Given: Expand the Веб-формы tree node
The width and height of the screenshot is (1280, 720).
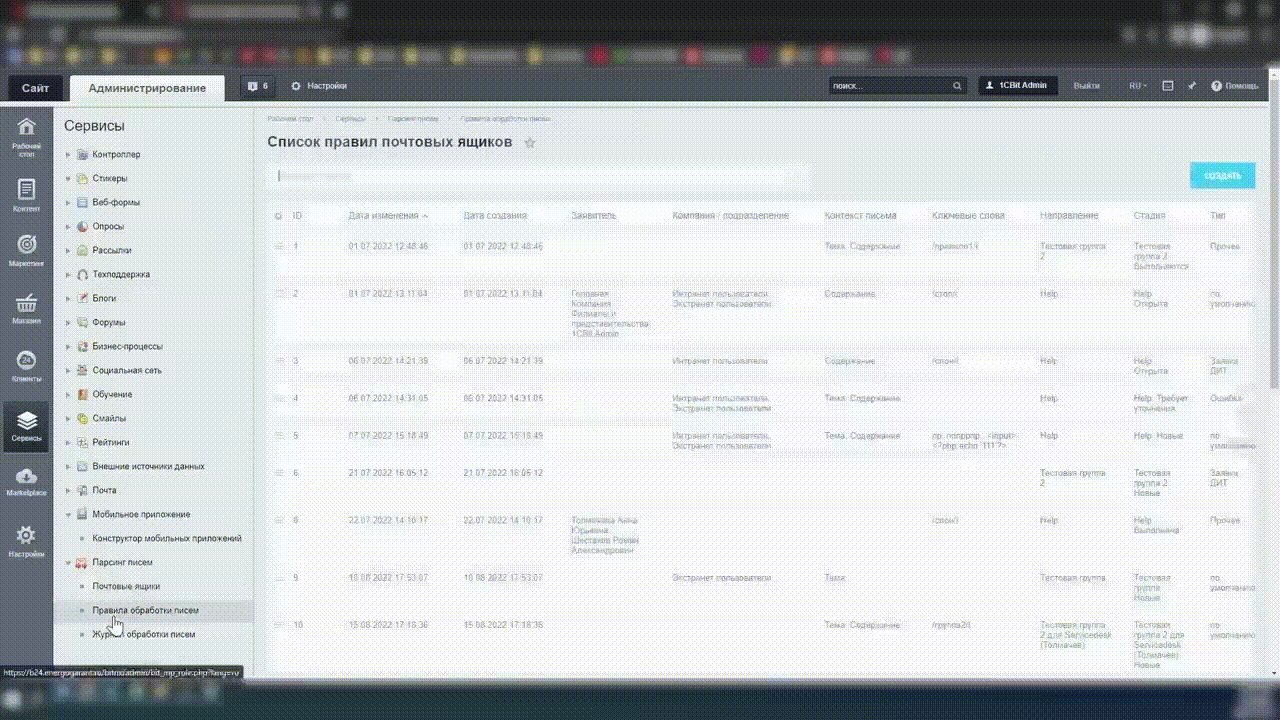Looking at the screenshot, I should point(68,203).
